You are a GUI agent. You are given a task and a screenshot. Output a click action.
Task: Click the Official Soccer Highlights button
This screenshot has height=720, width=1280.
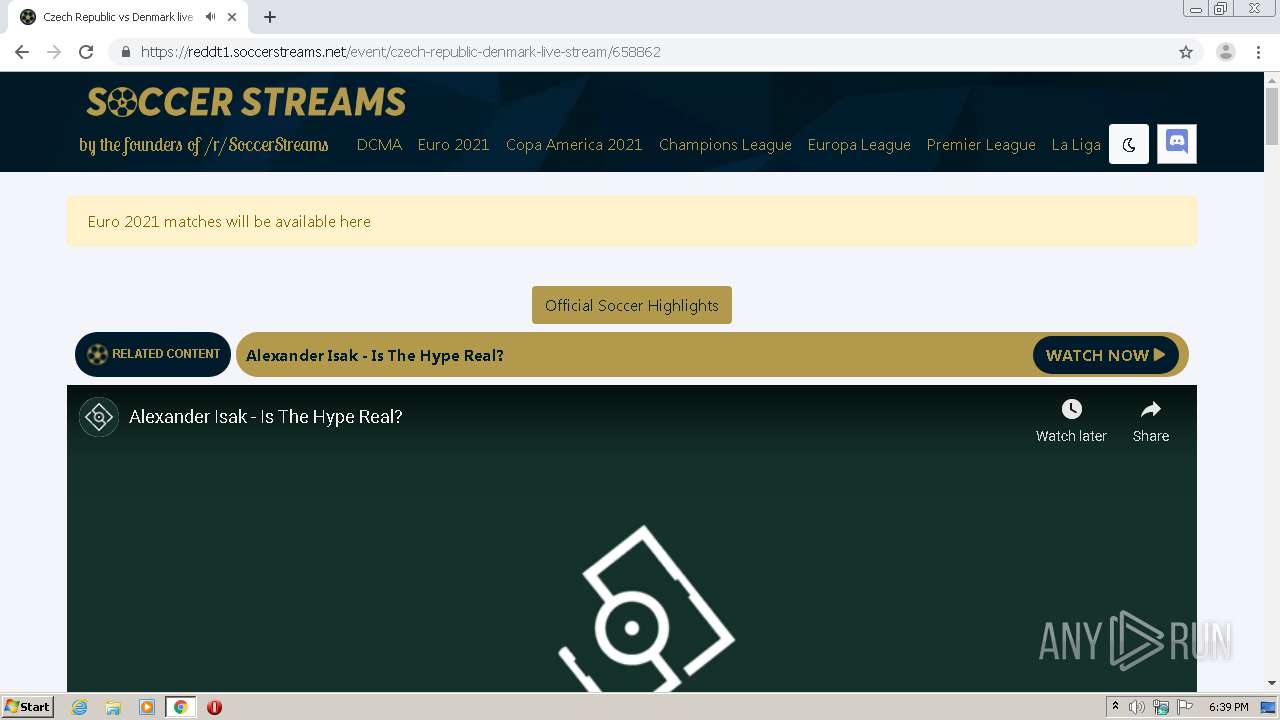click(632, 305)
